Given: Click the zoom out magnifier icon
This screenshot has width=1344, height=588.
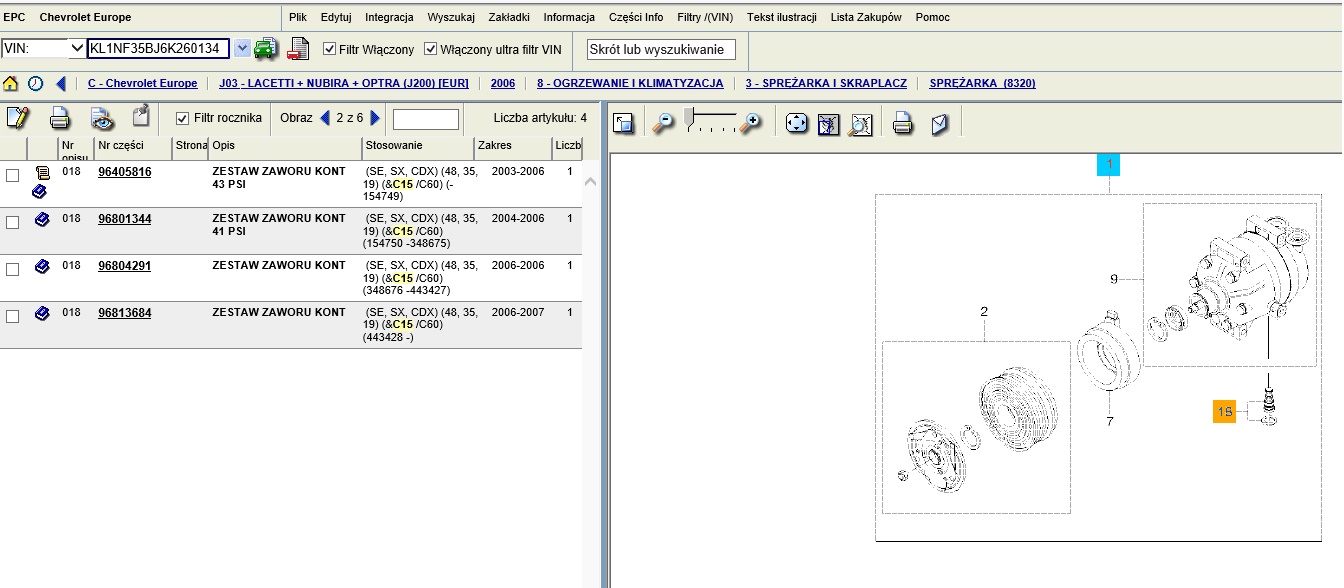Looking at the screenshot, I should pos(663,123).
